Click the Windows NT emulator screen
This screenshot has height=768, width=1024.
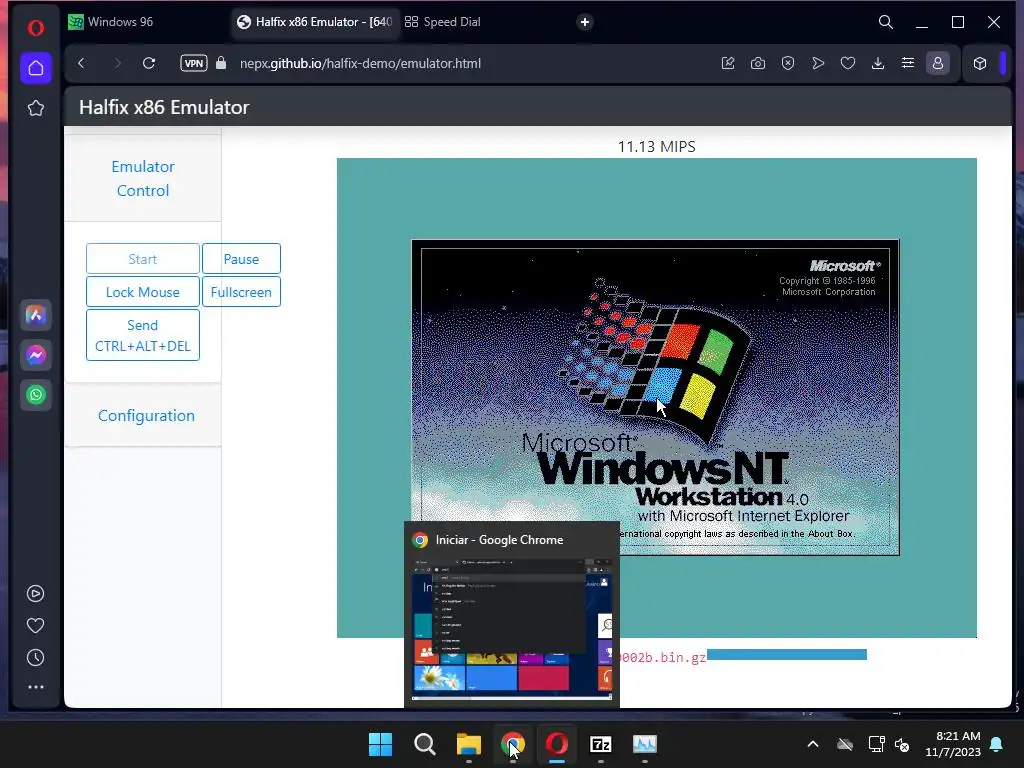(x=656, y=398)
